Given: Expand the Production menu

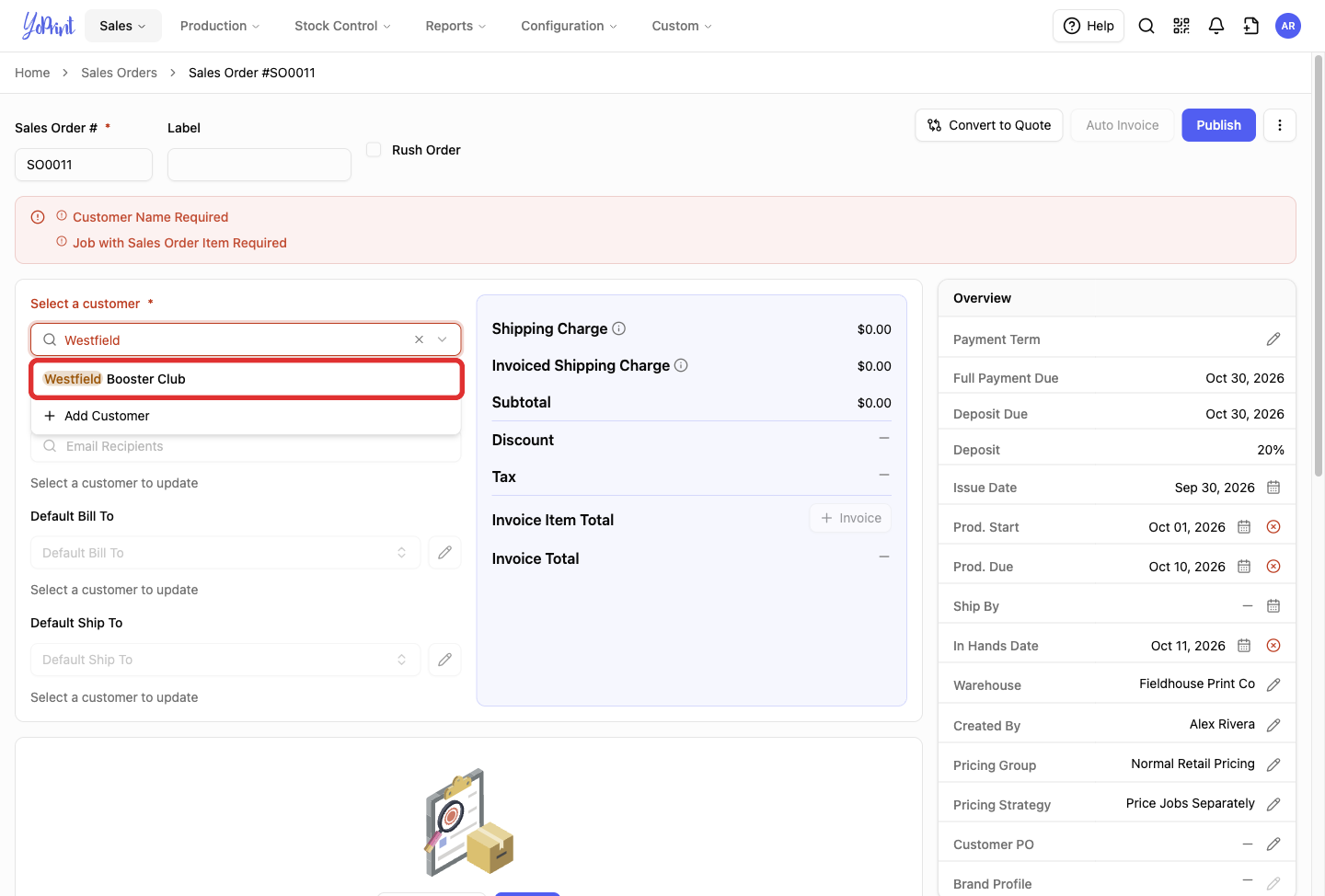Looking at the screenshot, I should tap(220, 26).
